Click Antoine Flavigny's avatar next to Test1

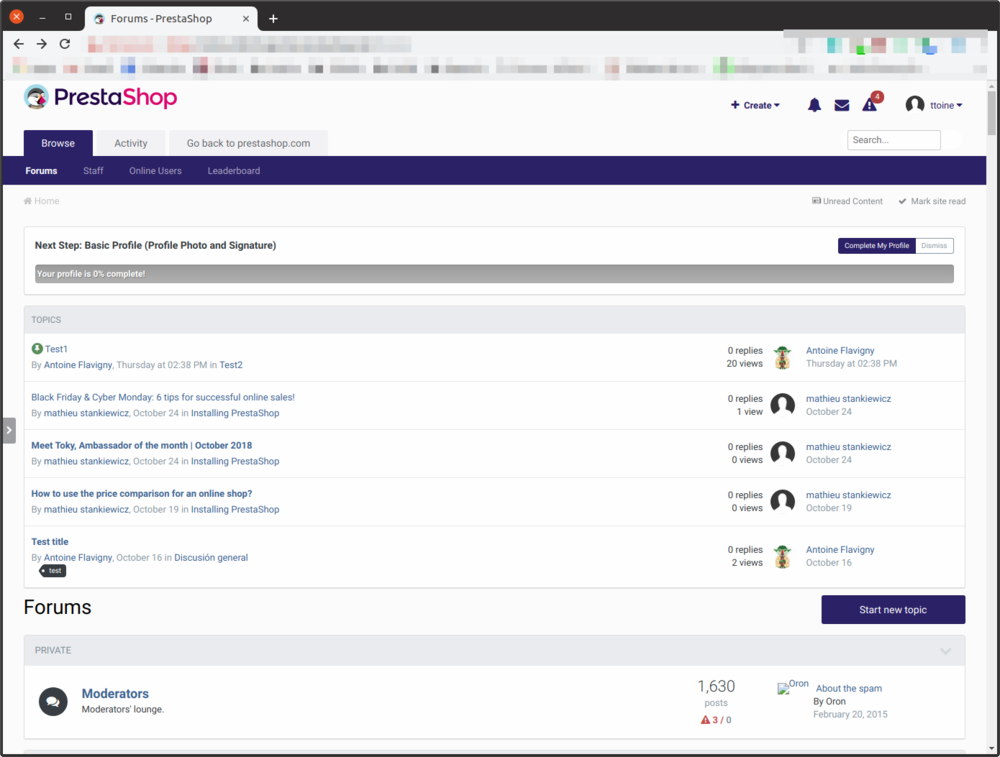[782, 357]
